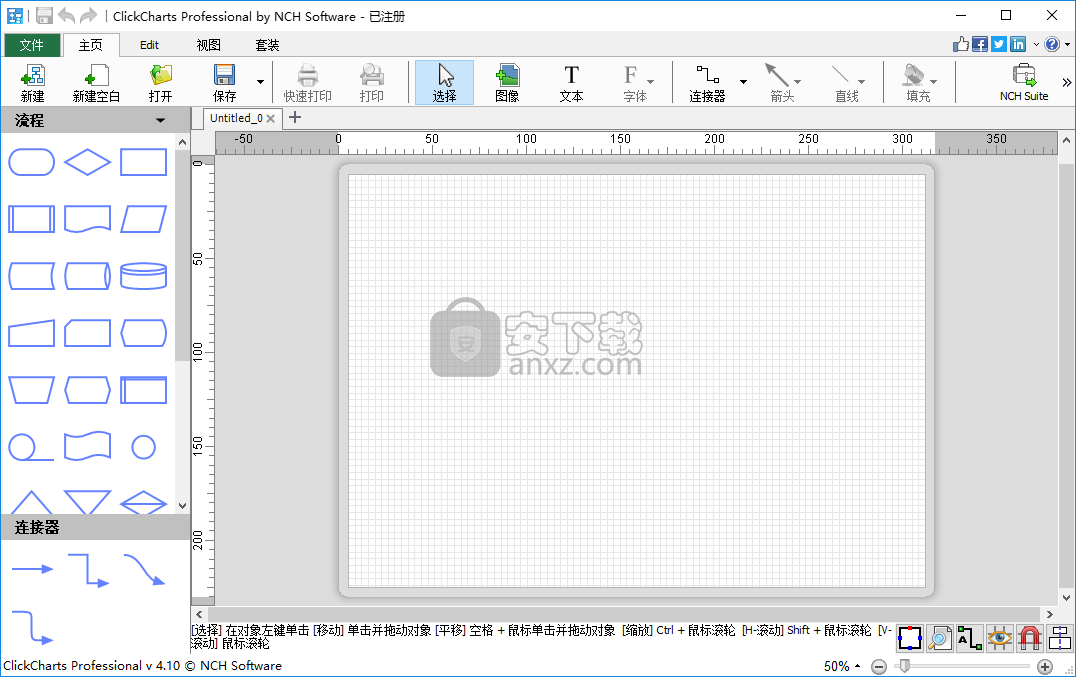Screen dimensions: 1076x677
Task: Click the zoom out minus button
Action: pyautogui.click(x=878, y=666)
